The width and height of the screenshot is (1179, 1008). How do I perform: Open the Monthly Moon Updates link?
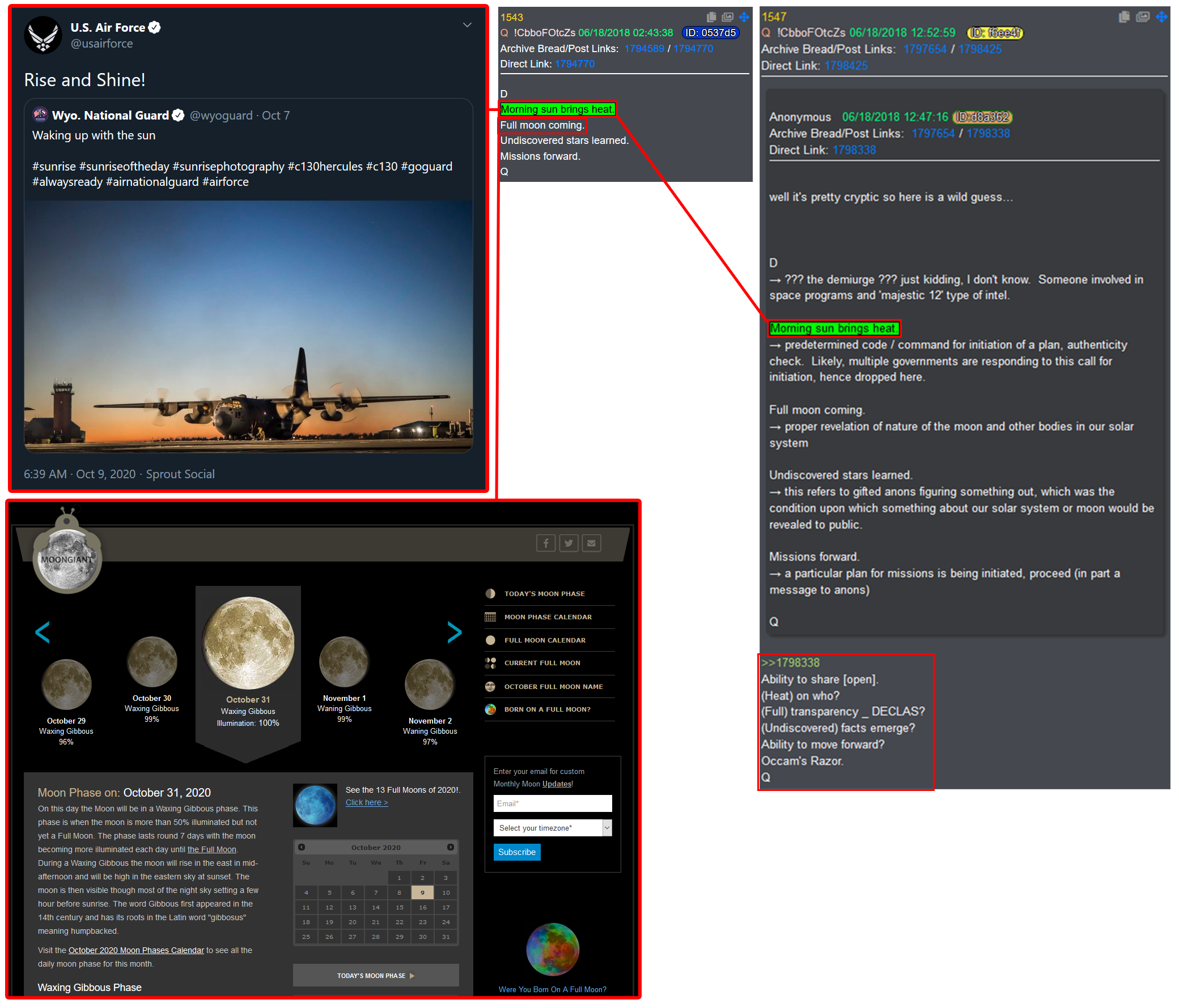point(557,784)
